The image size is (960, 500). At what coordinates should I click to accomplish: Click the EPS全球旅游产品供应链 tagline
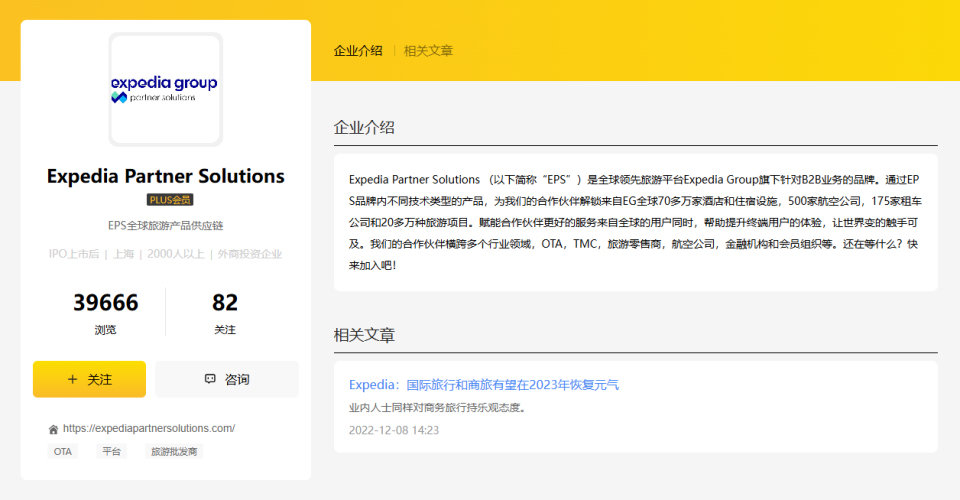pyautogui.click(x=165, y=226)
